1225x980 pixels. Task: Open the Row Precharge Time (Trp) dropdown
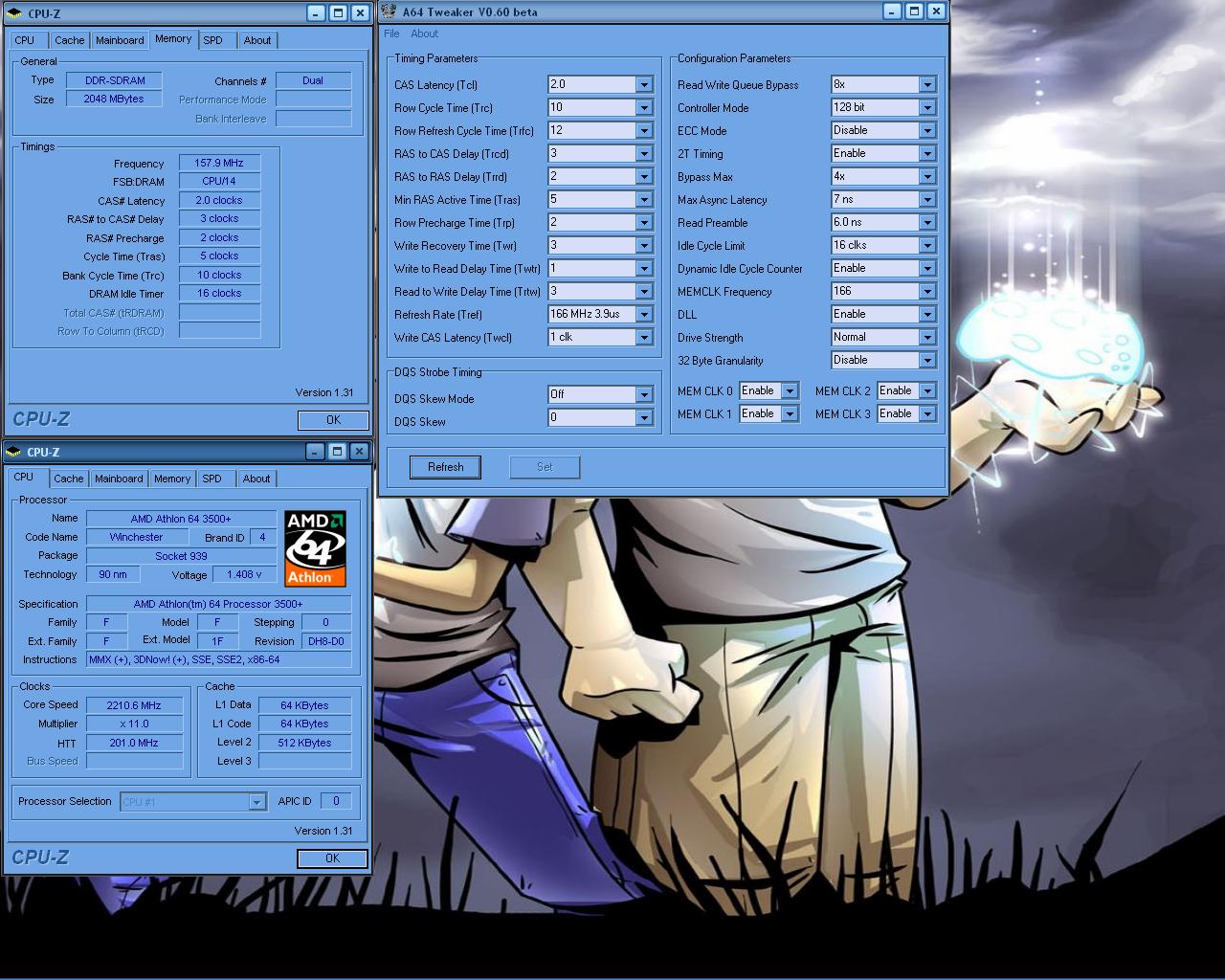[644, 222]
